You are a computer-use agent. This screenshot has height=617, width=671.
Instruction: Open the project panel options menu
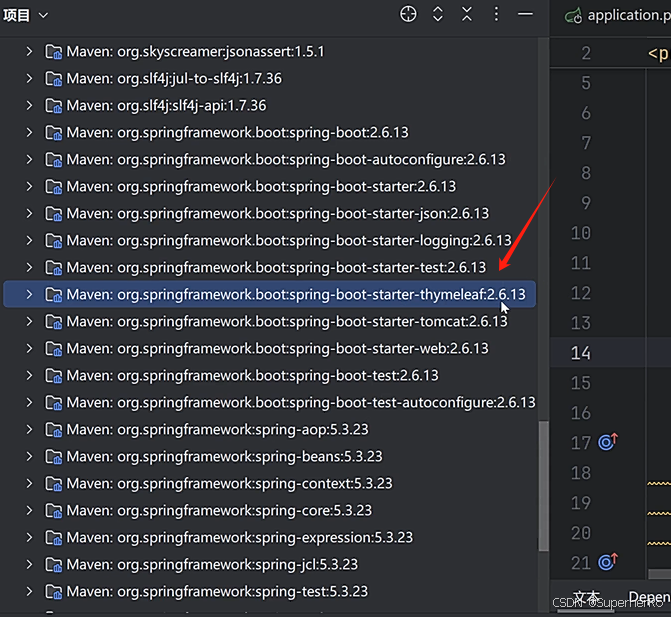[496, 14]
